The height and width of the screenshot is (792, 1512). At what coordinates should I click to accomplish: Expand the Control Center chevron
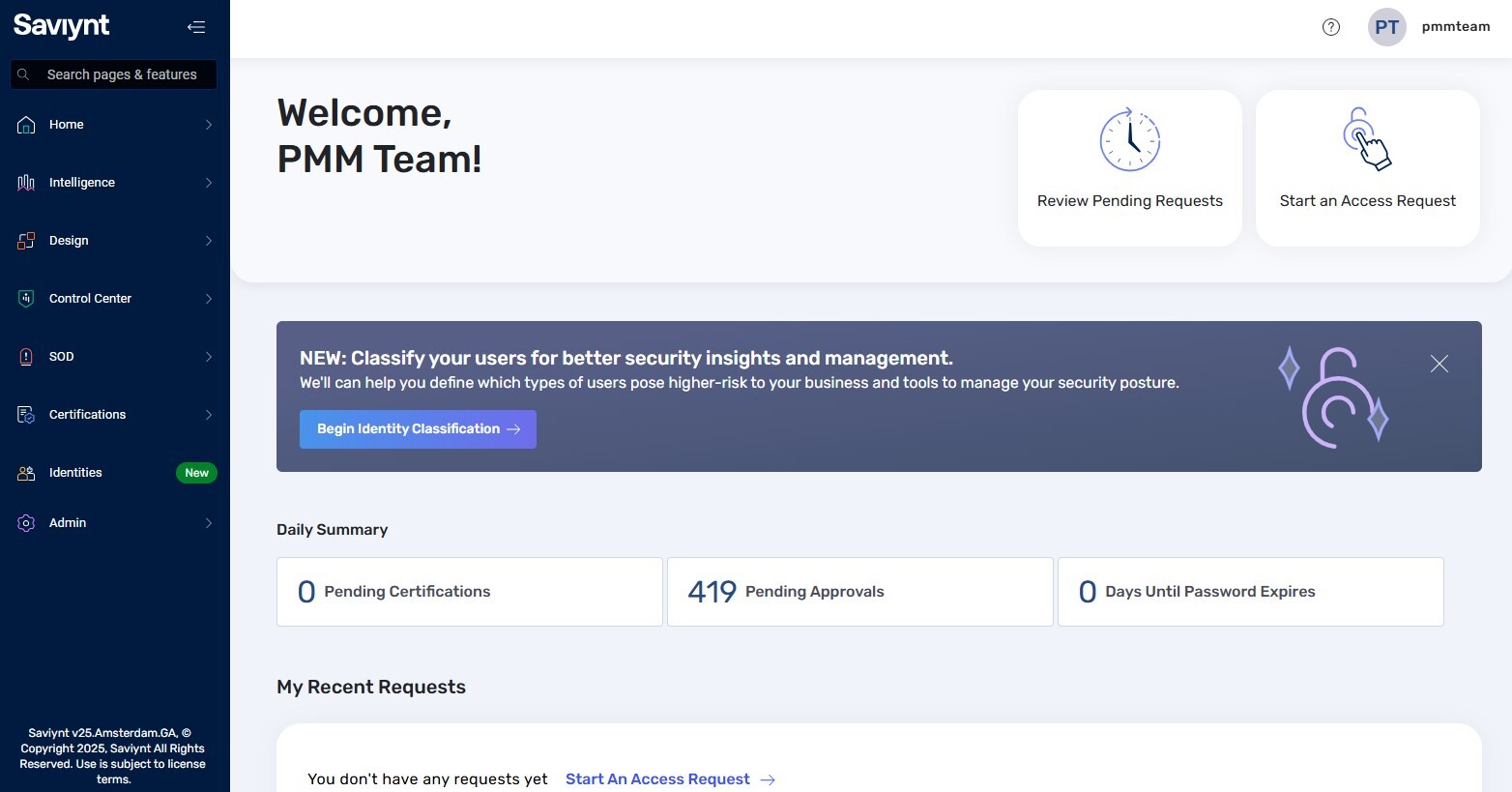(209, 299)
